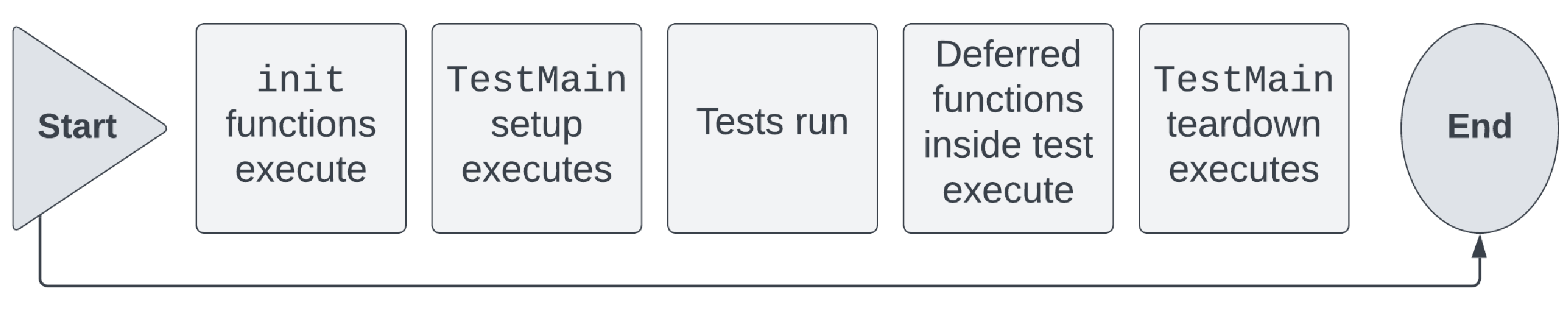This screenshot has height=313, width=1568.
Task: Click the word "teardown" in fifth box
Action: (x=1243, y=124)
